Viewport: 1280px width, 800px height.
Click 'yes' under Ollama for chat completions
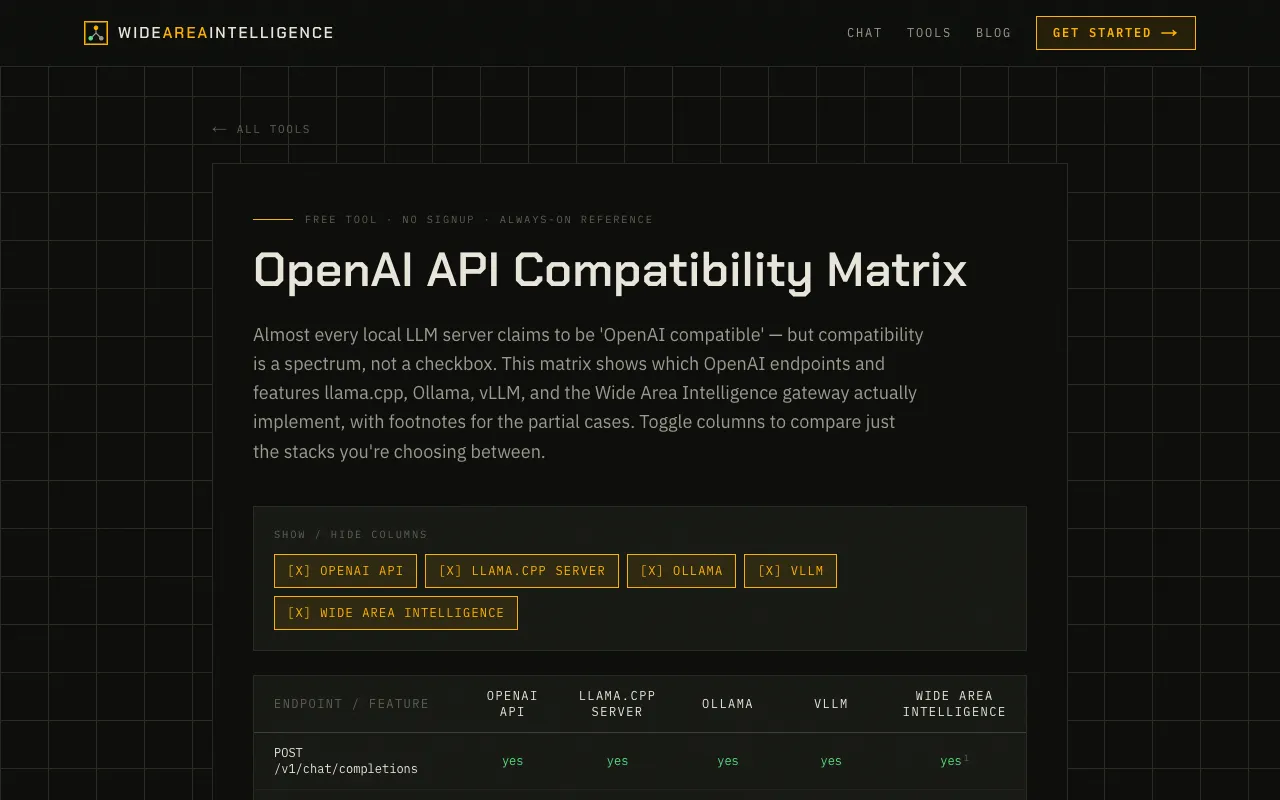tap(727, 761)
